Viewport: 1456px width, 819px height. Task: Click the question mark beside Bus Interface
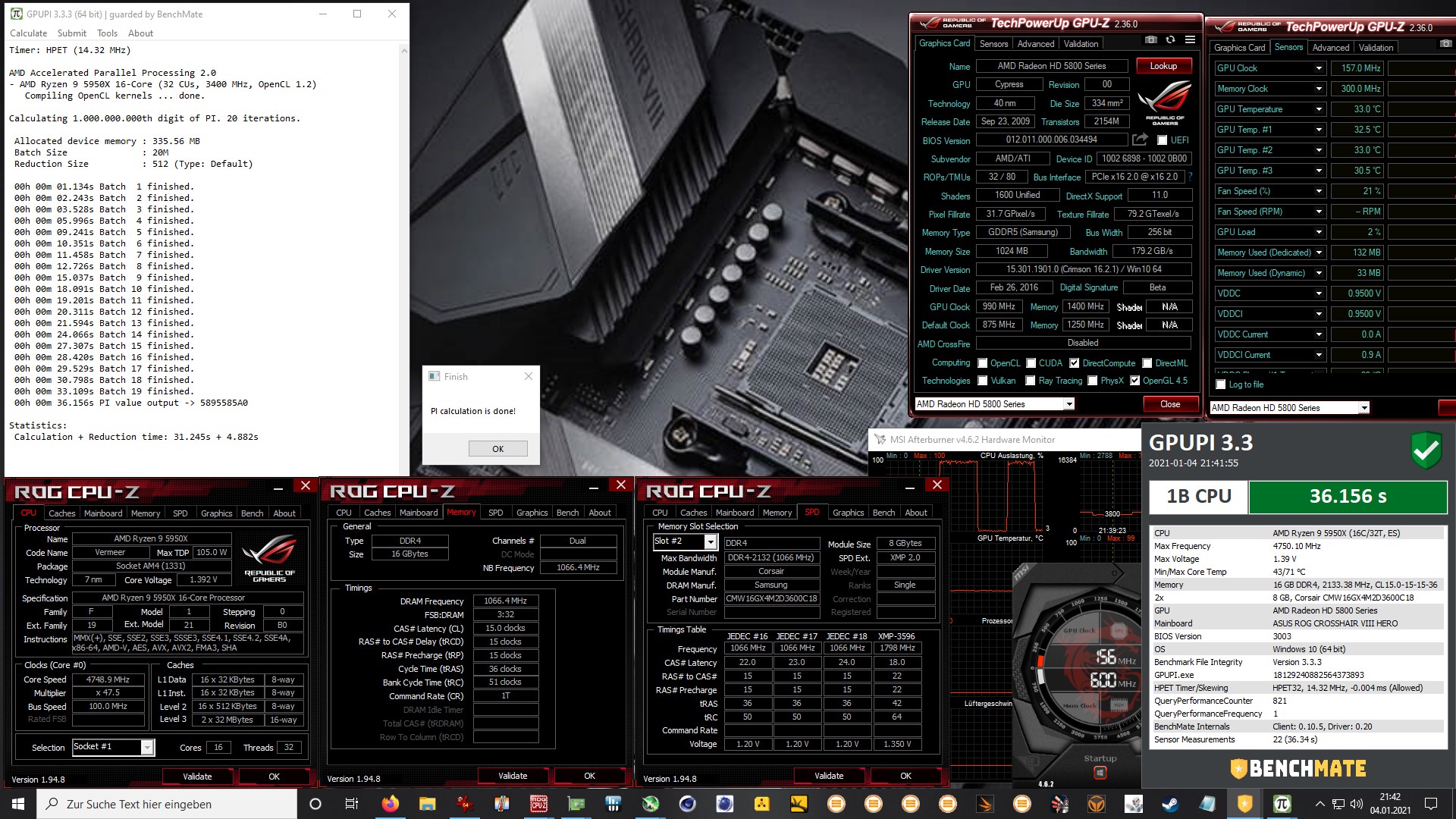point(1190,177)
